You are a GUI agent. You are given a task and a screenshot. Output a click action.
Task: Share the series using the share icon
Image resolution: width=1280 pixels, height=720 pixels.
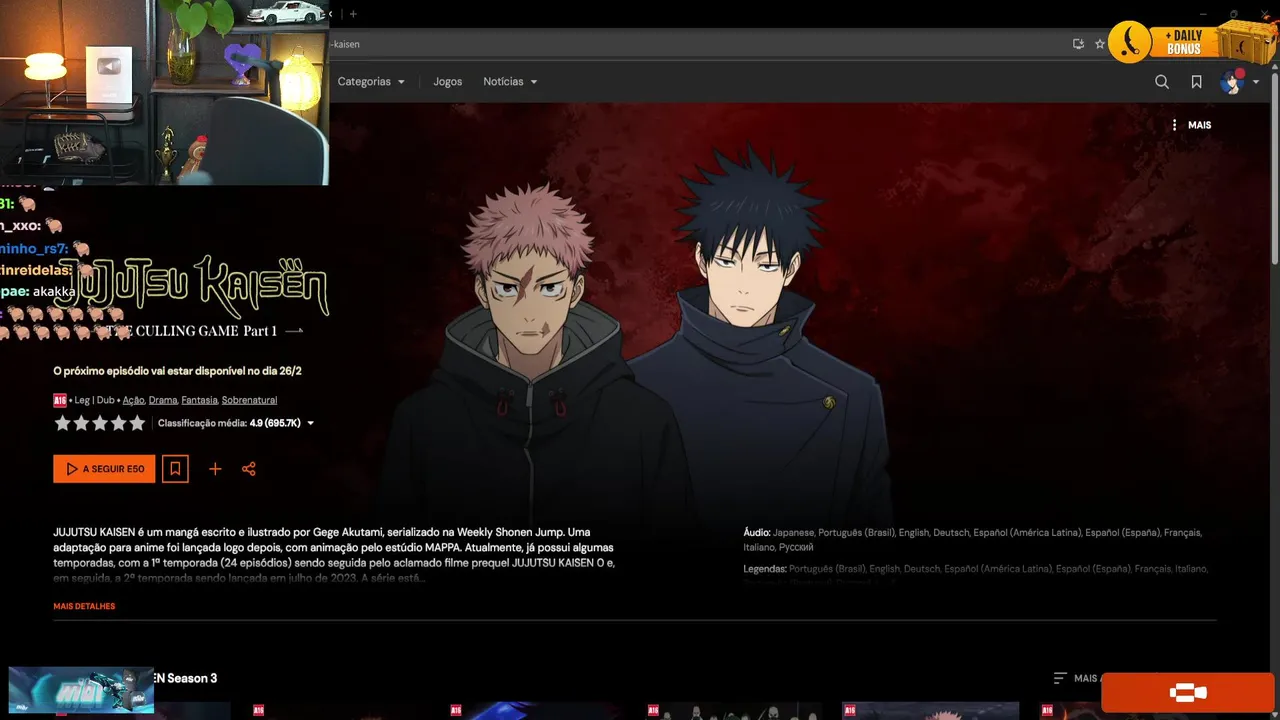click(x=249, y=469)
